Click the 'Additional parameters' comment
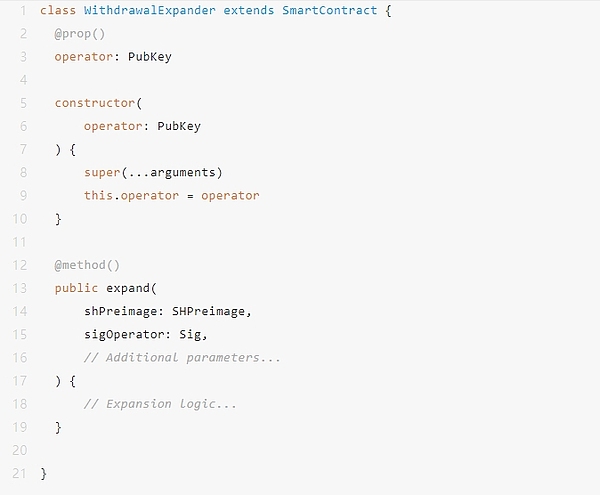This screenshot has width=600, height=495. [x=183, y=357]
